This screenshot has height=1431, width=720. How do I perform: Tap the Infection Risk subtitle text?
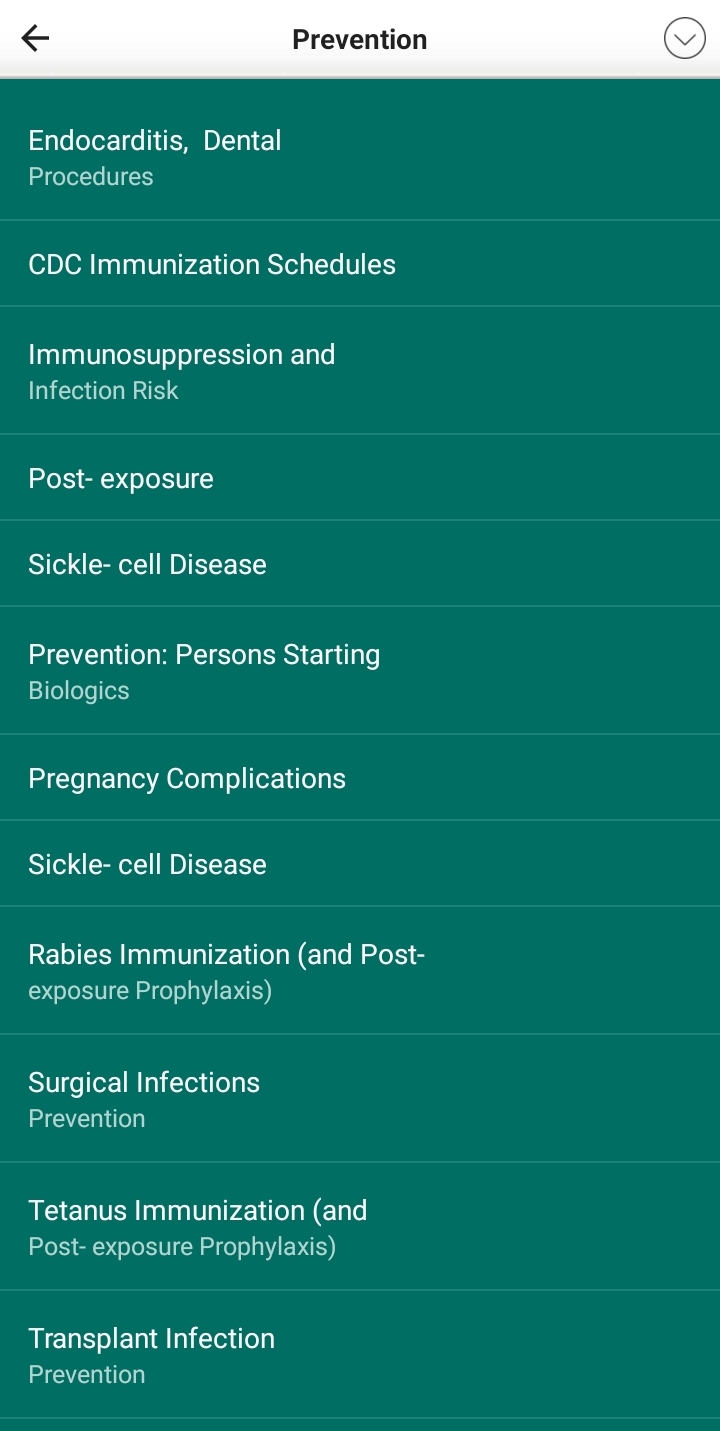pos(103,391)
